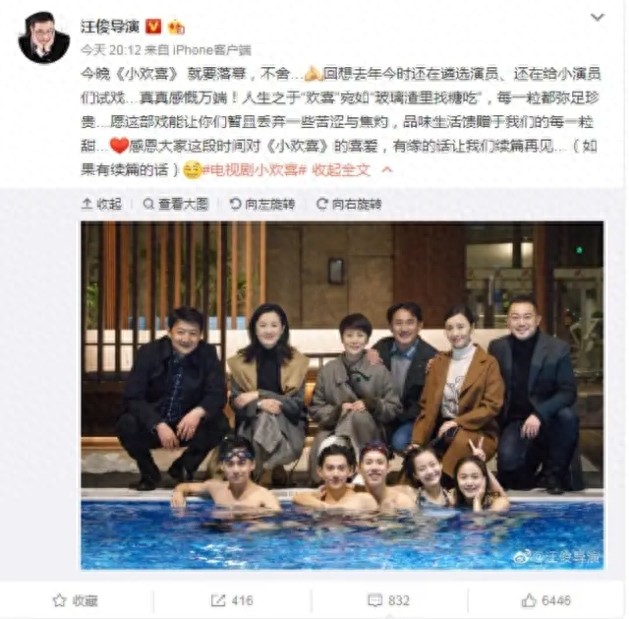This screenshot has width=629, height=619.
Task: Like the post with thumbs-up 6446
Action: (546, 601)
